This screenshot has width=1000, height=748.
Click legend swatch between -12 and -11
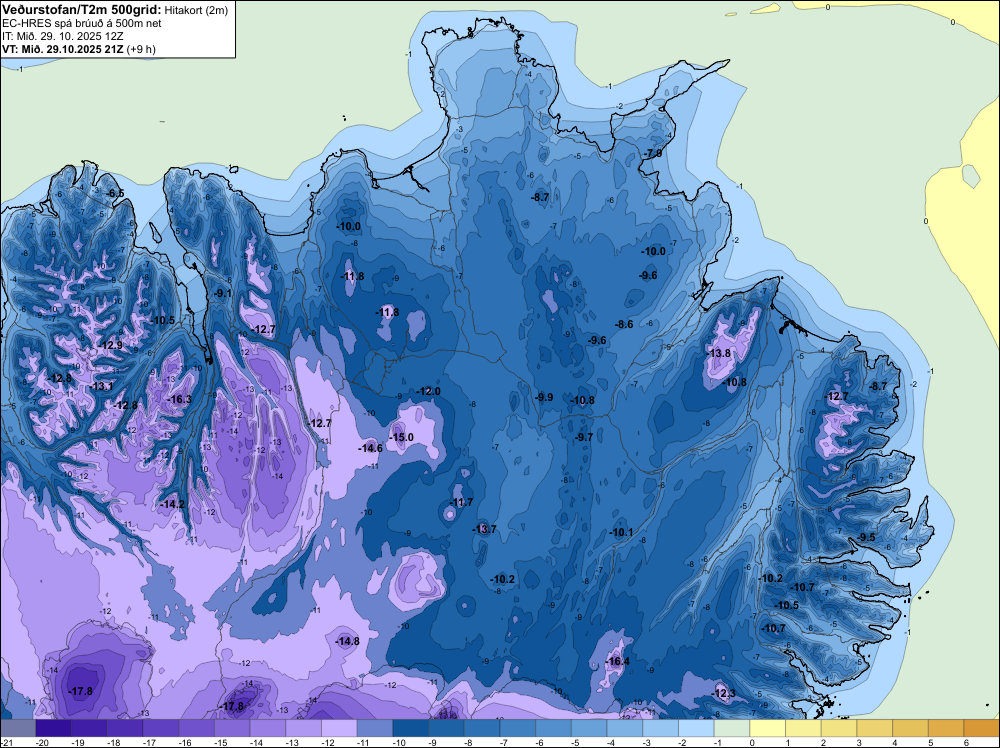pyautogui.click(x=339, y=728)
